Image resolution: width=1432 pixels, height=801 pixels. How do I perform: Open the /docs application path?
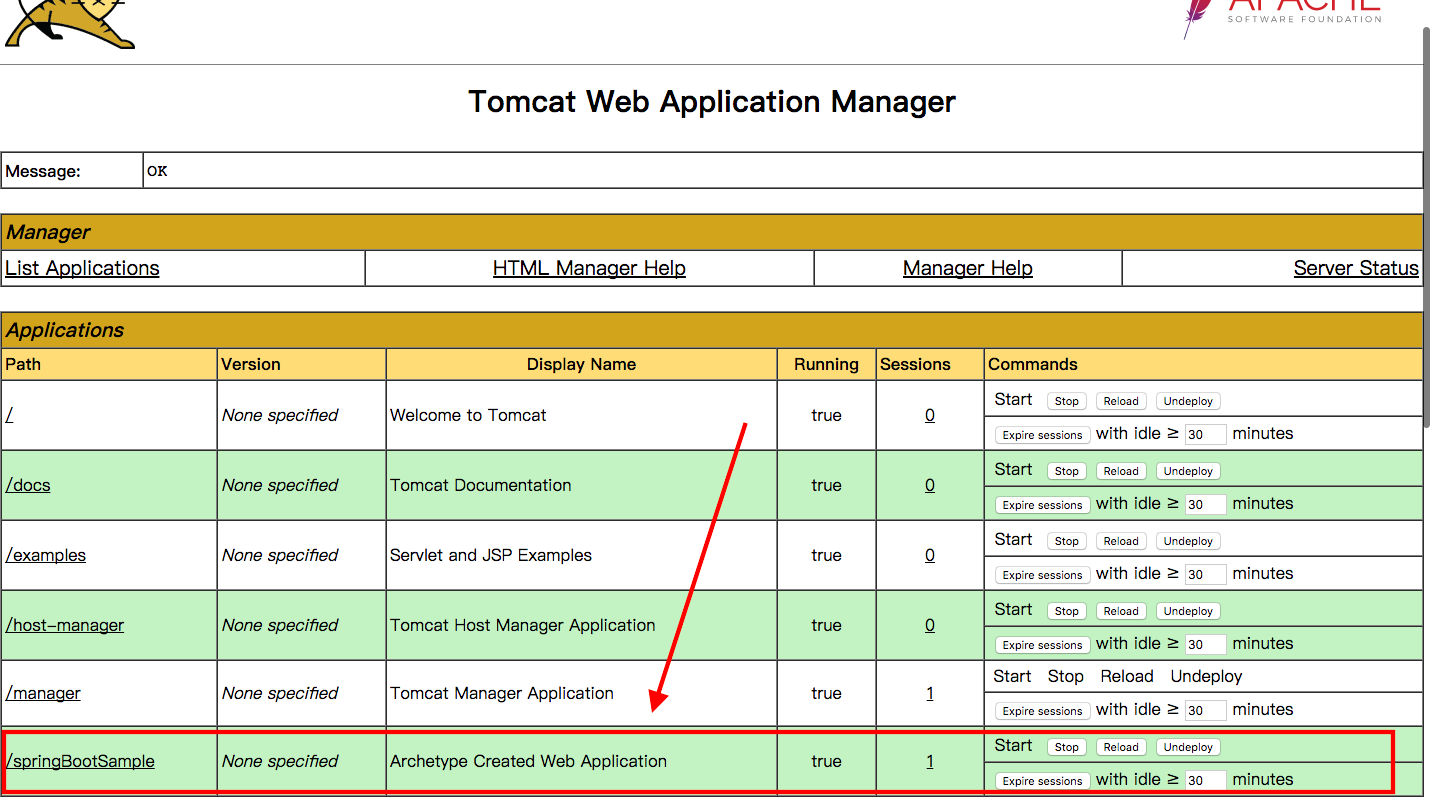(28, 485)
